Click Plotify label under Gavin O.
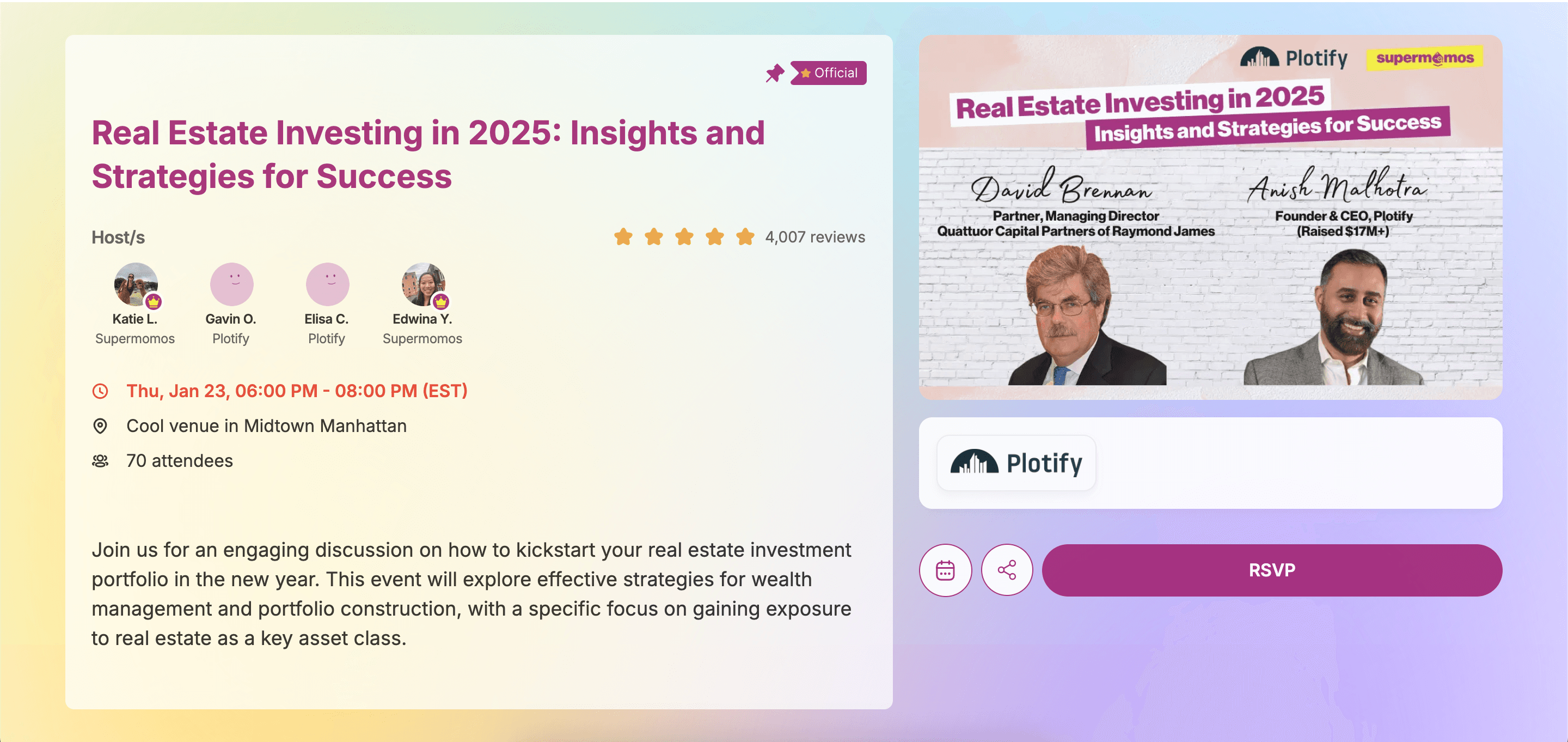 point(231,339)
